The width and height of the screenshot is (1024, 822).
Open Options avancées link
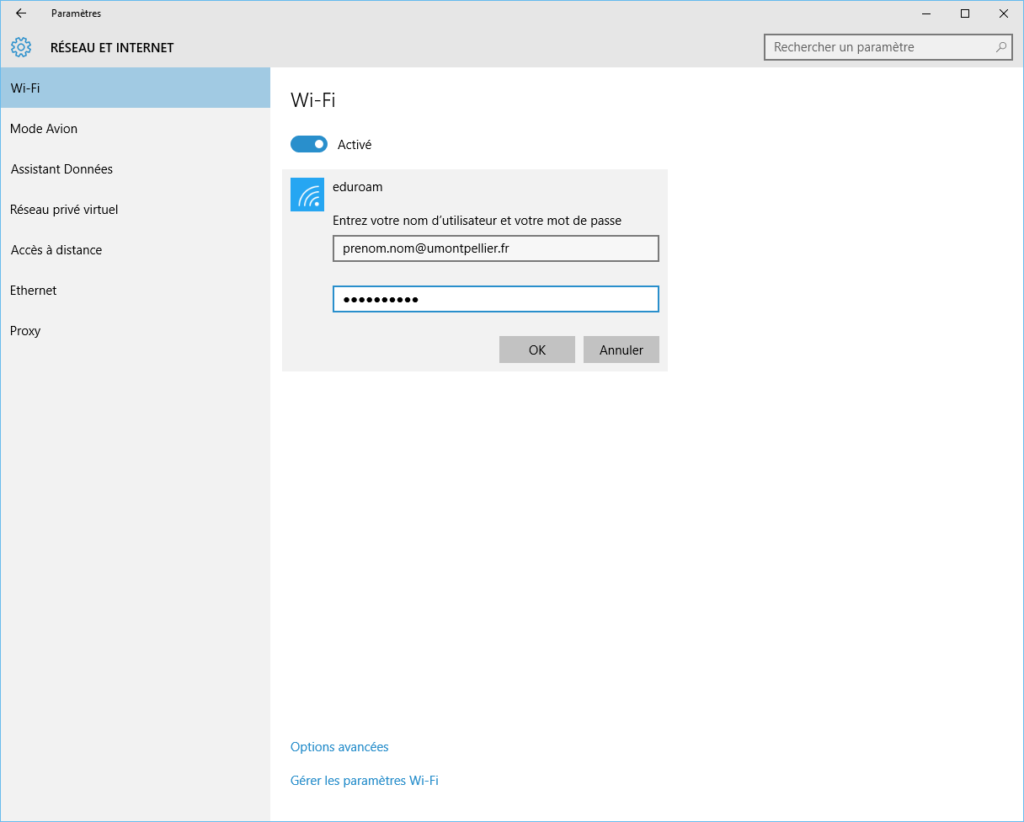(339, 747)
